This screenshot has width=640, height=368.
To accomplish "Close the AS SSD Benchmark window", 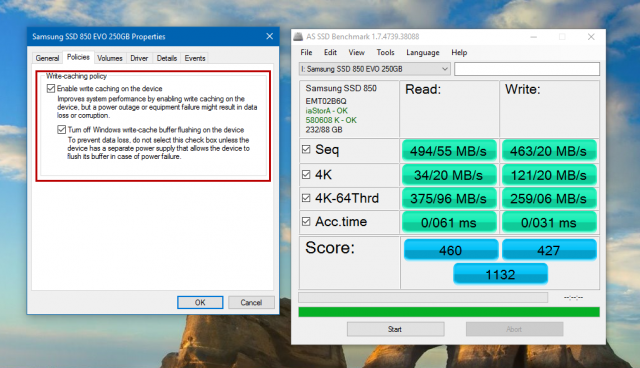I will point(591,37).
